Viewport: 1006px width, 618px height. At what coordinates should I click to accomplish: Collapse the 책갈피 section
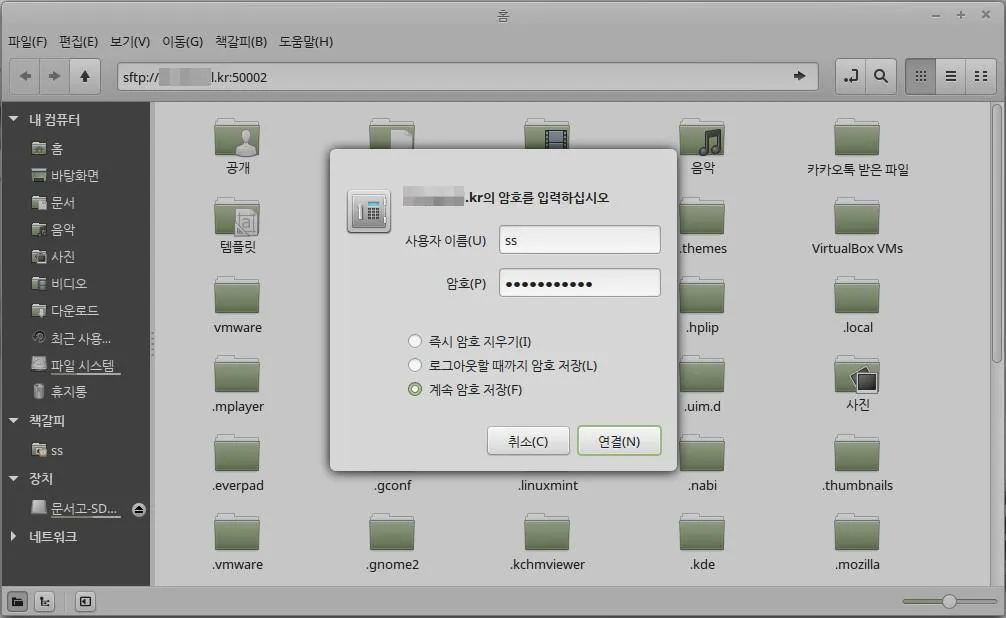coord(13,421)
